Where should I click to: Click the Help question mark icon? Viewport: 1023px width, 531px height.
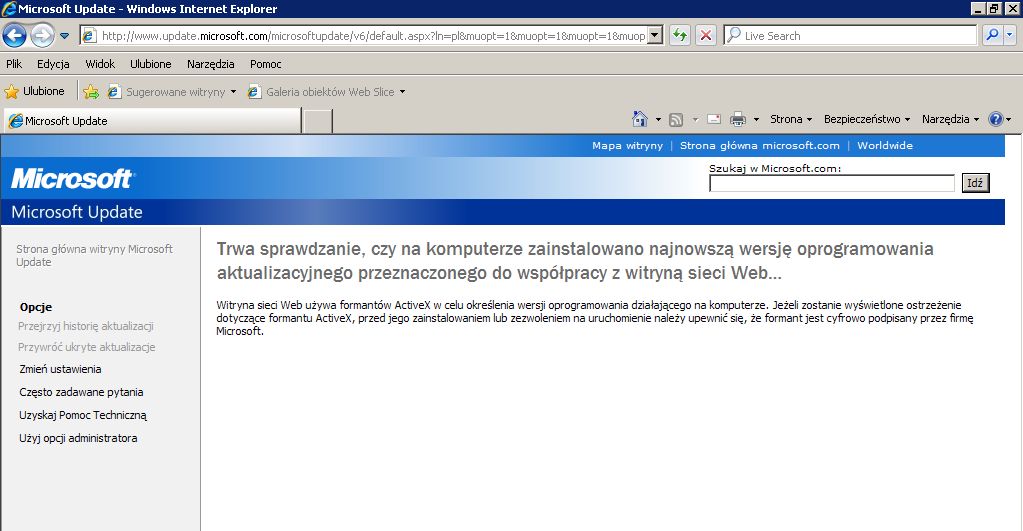pyautogui.click(x=996, y=119)
